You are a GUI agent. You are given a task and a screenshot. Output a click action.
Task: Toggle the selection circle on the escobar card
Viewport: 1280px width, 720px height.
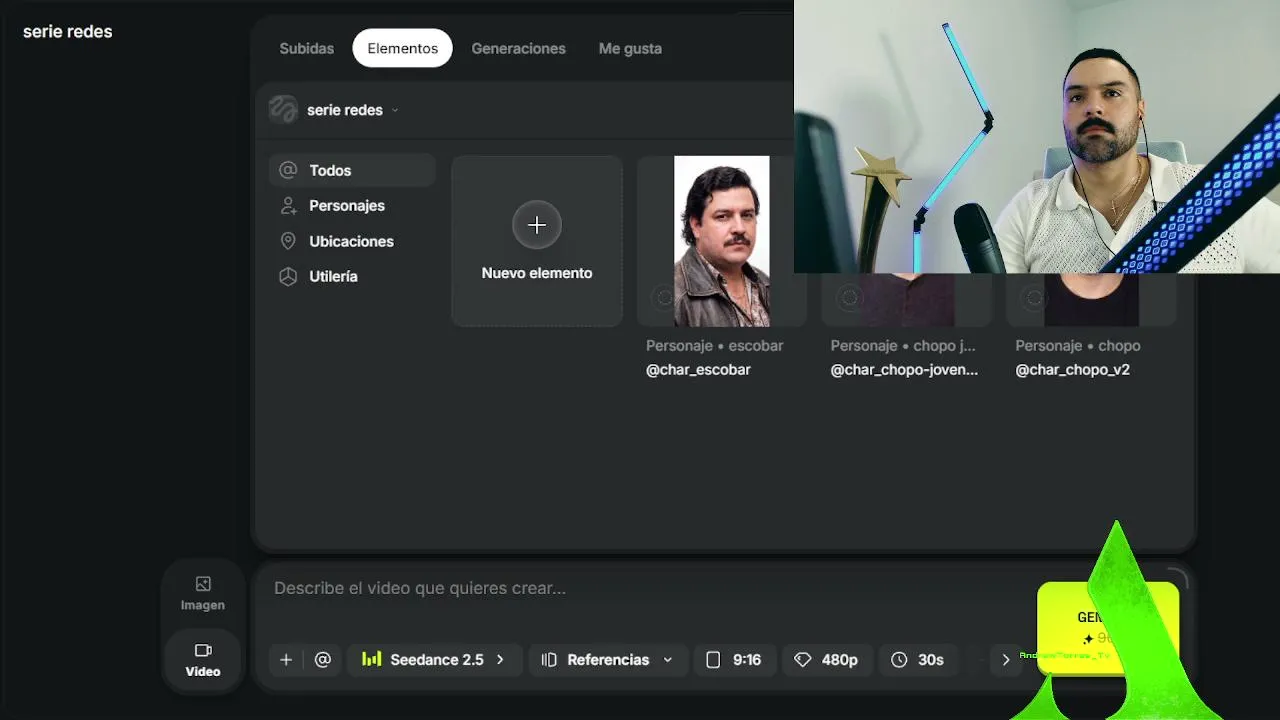[664, 298]
